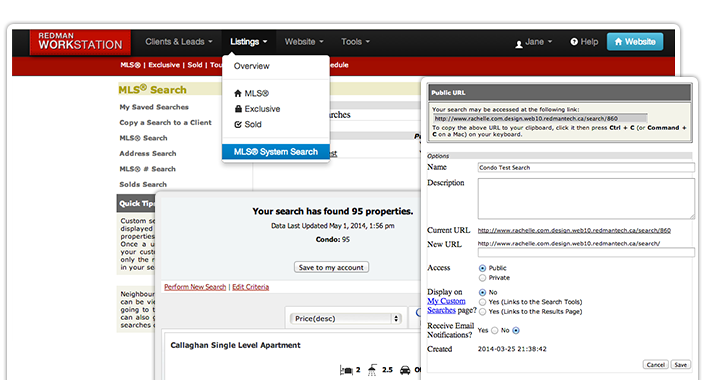This screenshot has height=380, width=712.
Task: Select No for email notifications
Action: [x=516, y=331]
